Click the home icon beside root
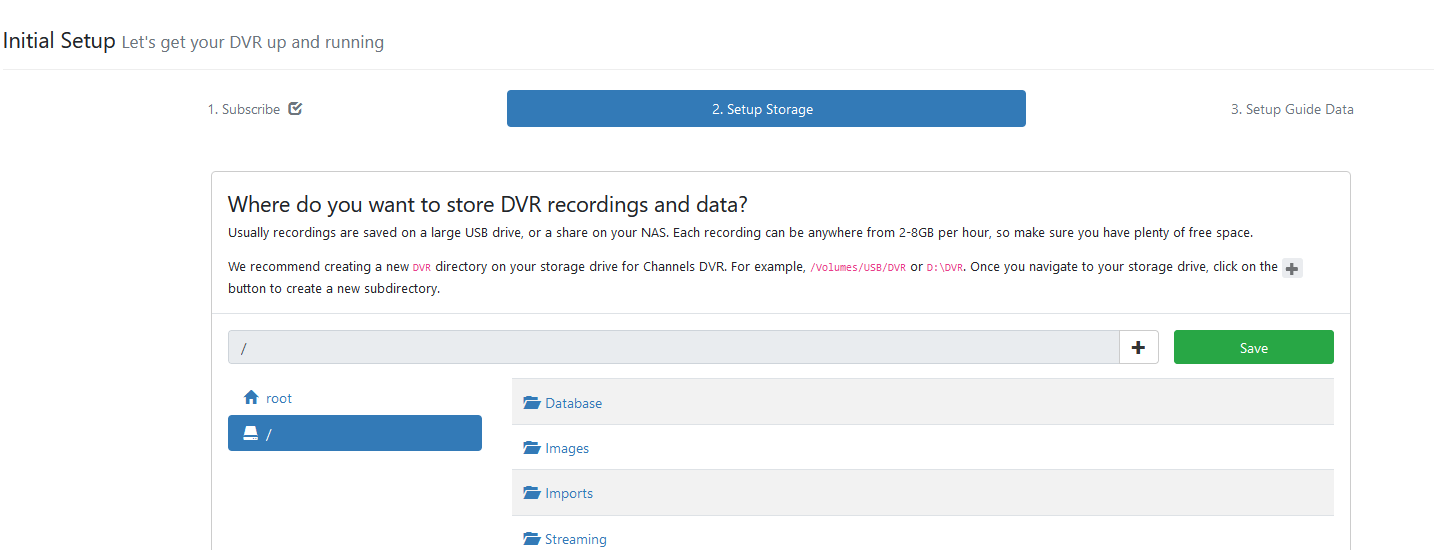 [x=251, y=398]
